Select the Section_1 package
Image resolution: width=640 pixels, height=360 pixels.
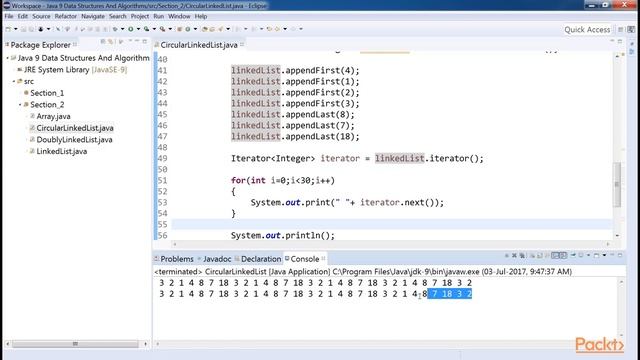click(47, 93)
